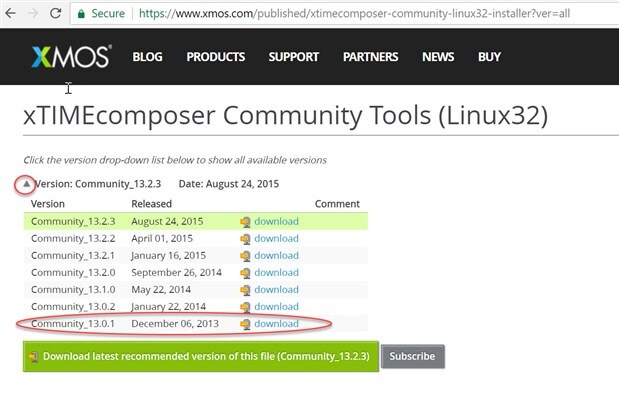Viewport: 619px width, 406px height.
Task: Click the January 16, 2015 release date
Action: (x=169, y=255)
